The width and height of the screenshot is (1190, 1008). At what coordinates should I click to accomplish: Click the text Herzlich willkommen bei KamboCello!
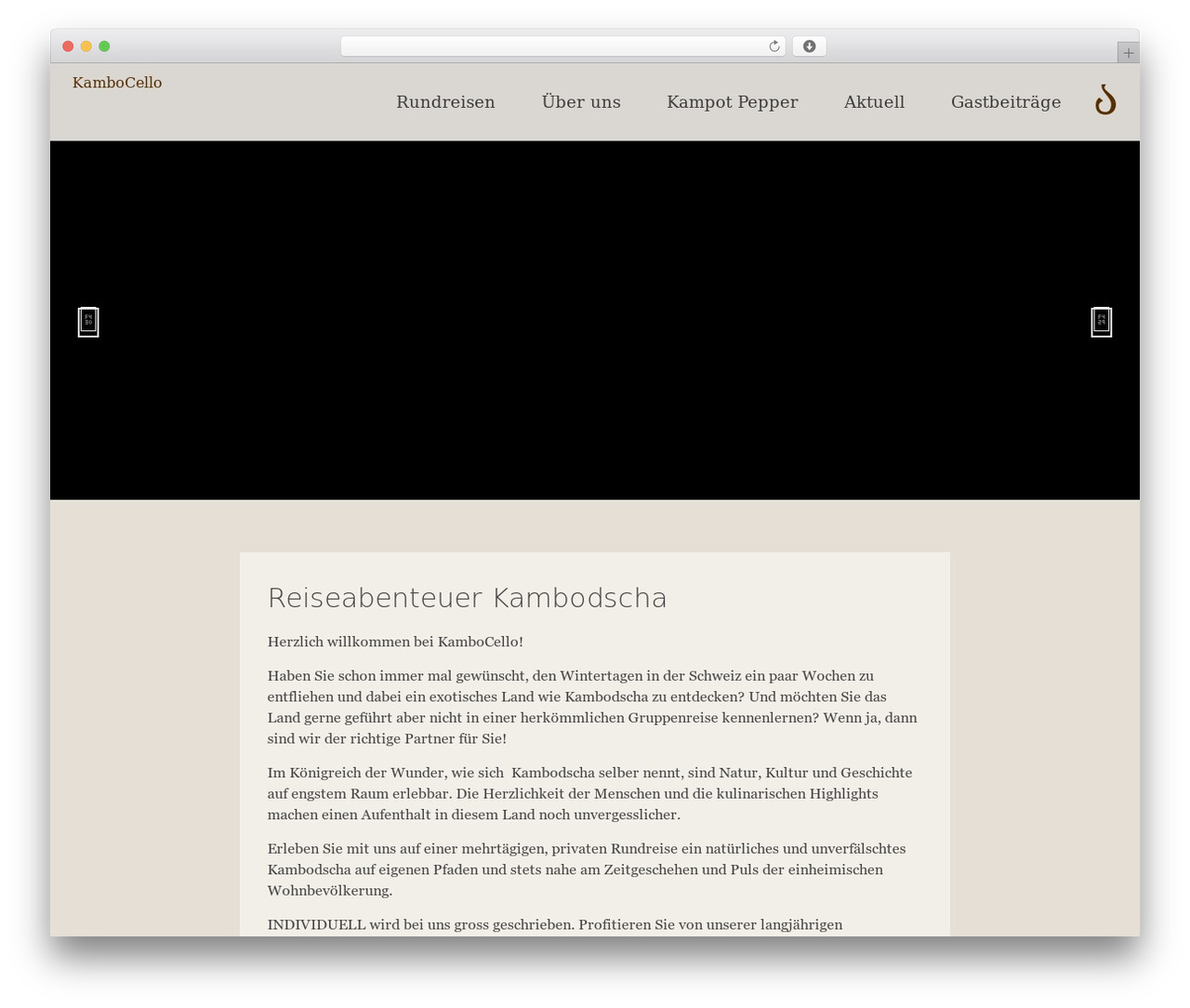pos(395,642)
